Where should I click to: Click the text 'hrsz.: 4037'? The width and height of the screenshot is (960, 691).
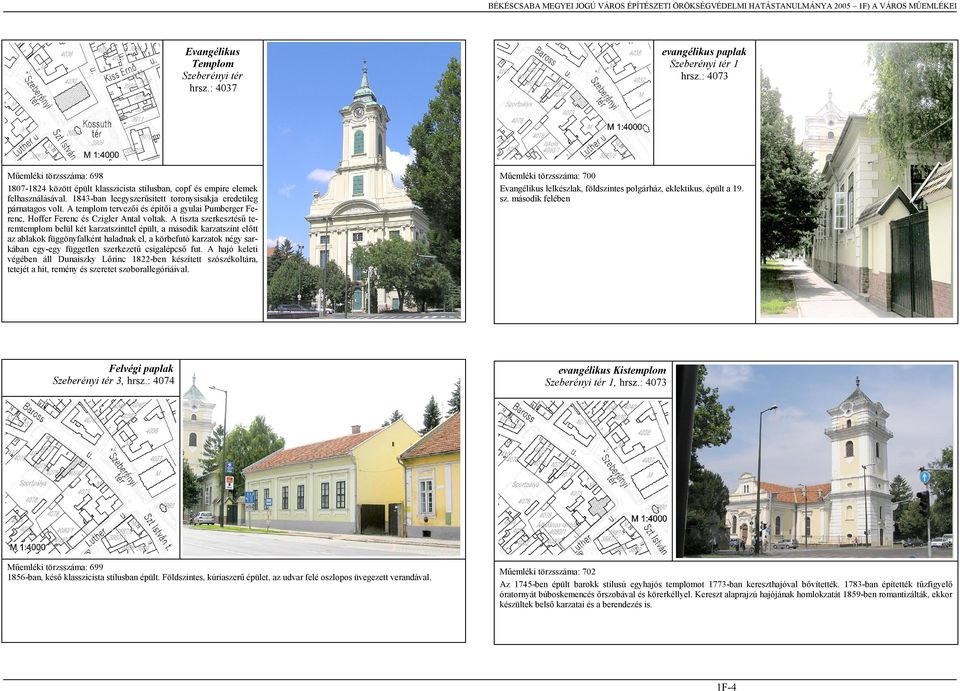click(x=212, y=88)
